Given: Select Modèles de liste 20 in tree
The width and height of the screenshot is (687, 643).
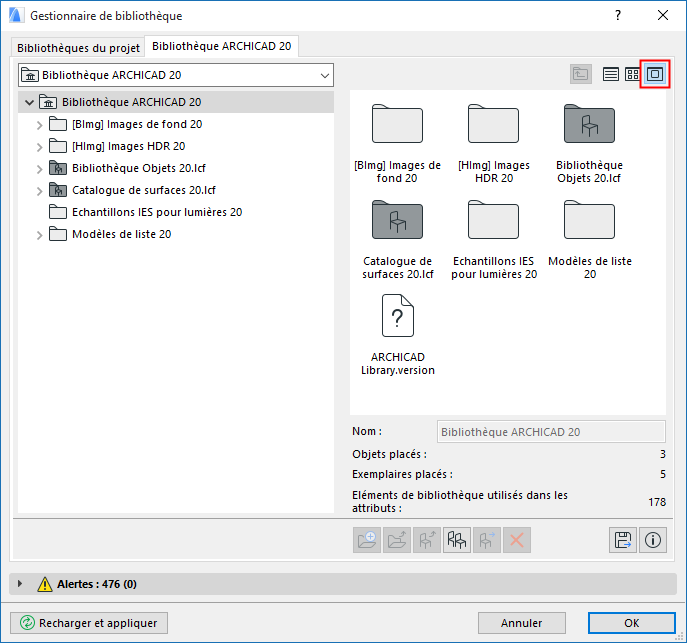Looking at the screenshot, I should (x=121, y=234).
